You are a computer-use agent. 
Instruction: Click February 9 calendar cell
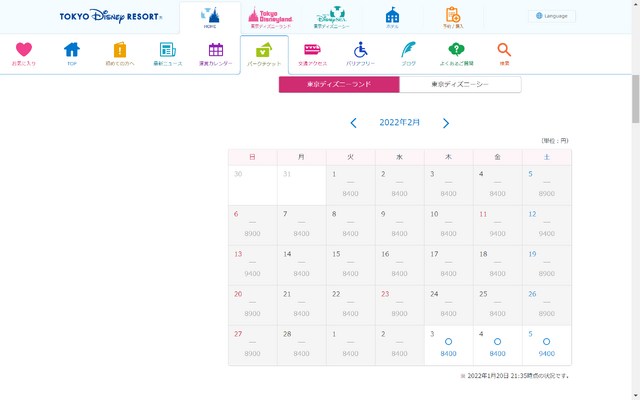(400, 225)
